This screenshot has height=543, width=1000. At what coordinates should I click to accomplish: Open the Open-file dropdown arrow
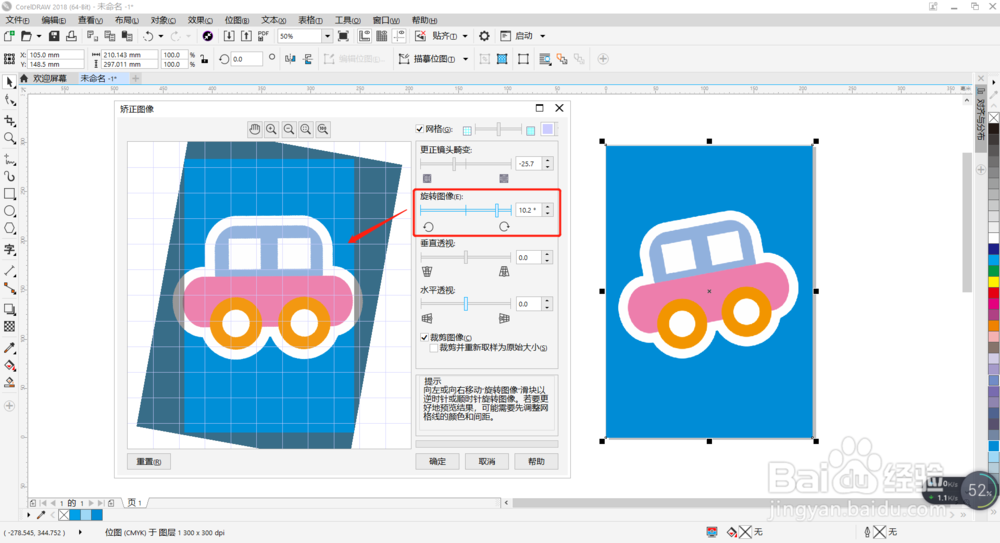coord(38,36)
